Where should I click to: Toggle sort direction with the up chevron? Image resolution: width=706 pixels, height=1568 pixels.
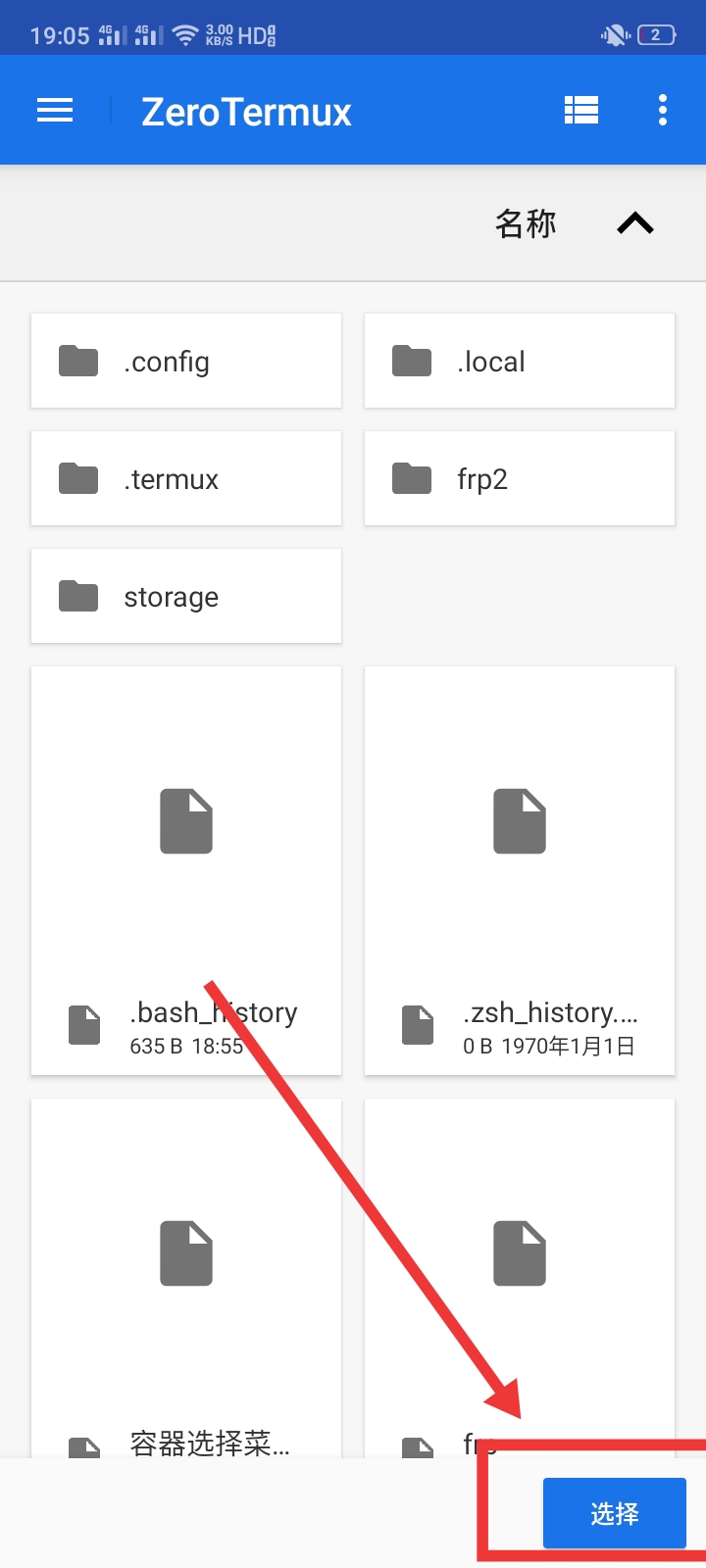(x=635, y=224)
